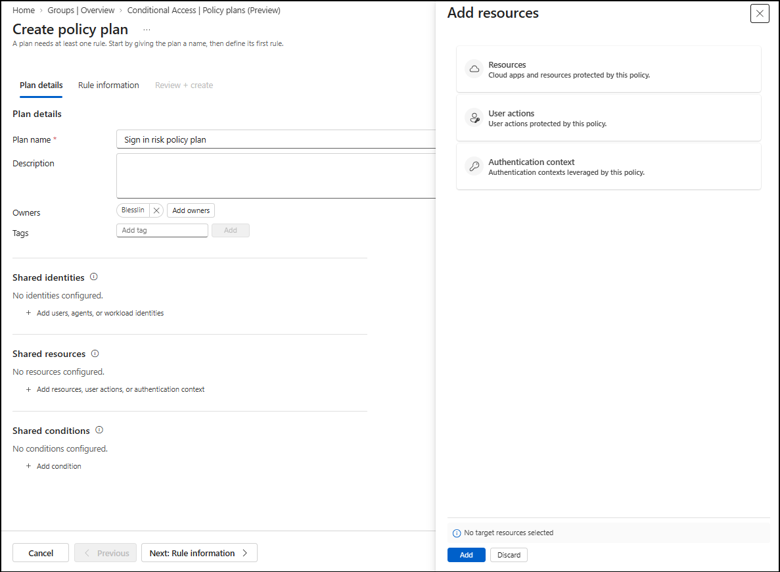This screenshot has width=780, height=572.
Task: Click the plus icon for Add users, agents, or workload identities
Action: [28, 313]
